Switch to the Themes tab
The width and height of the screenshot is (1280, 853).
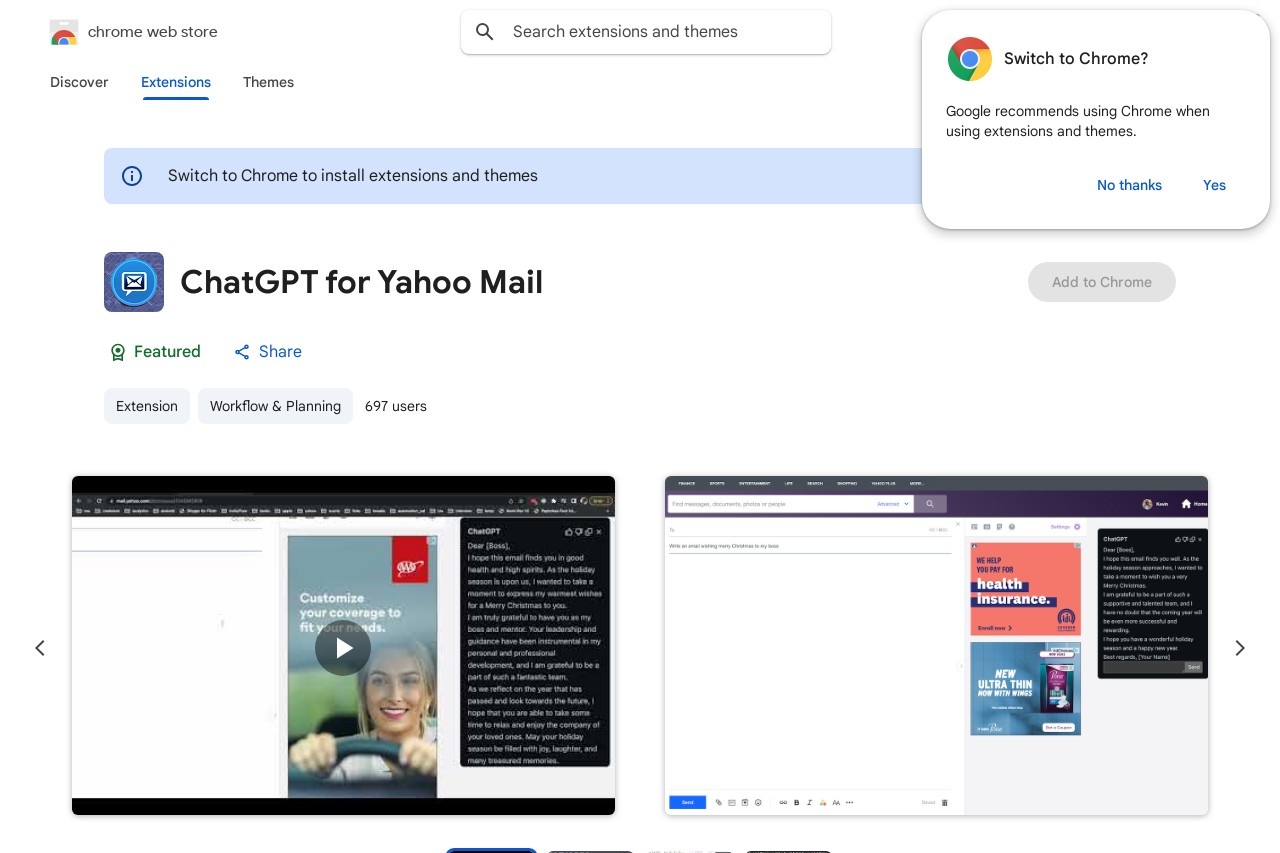[268, 82]
